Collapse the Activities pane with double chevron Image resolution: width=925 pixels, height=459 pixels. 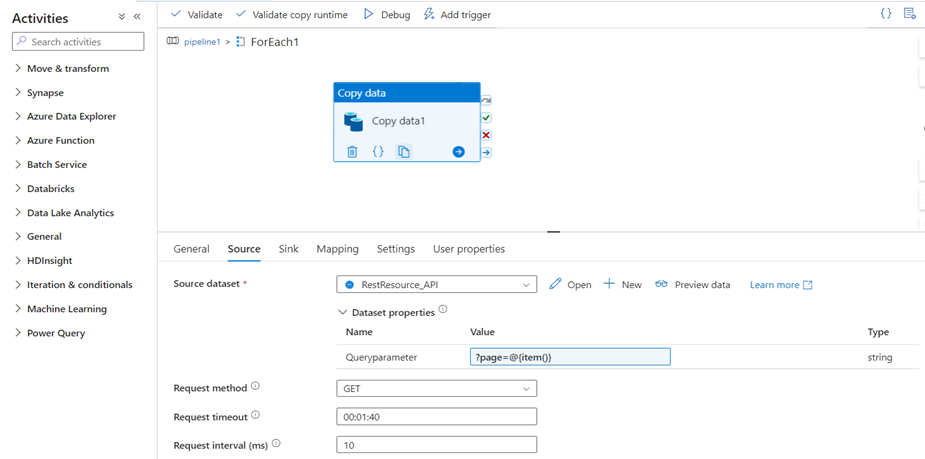point(137,17)
